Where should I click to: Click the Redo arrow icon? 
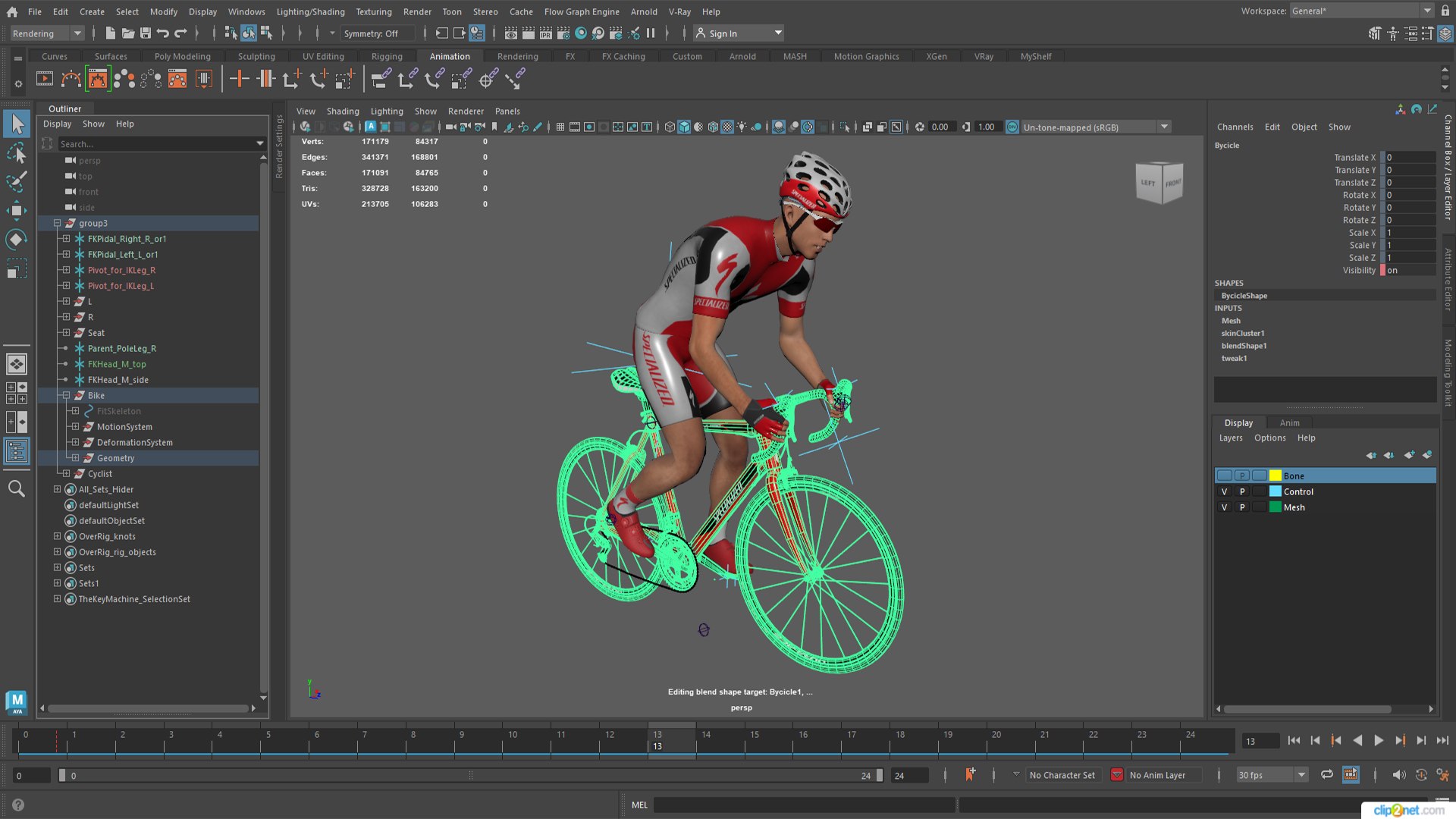click(180, 33)
